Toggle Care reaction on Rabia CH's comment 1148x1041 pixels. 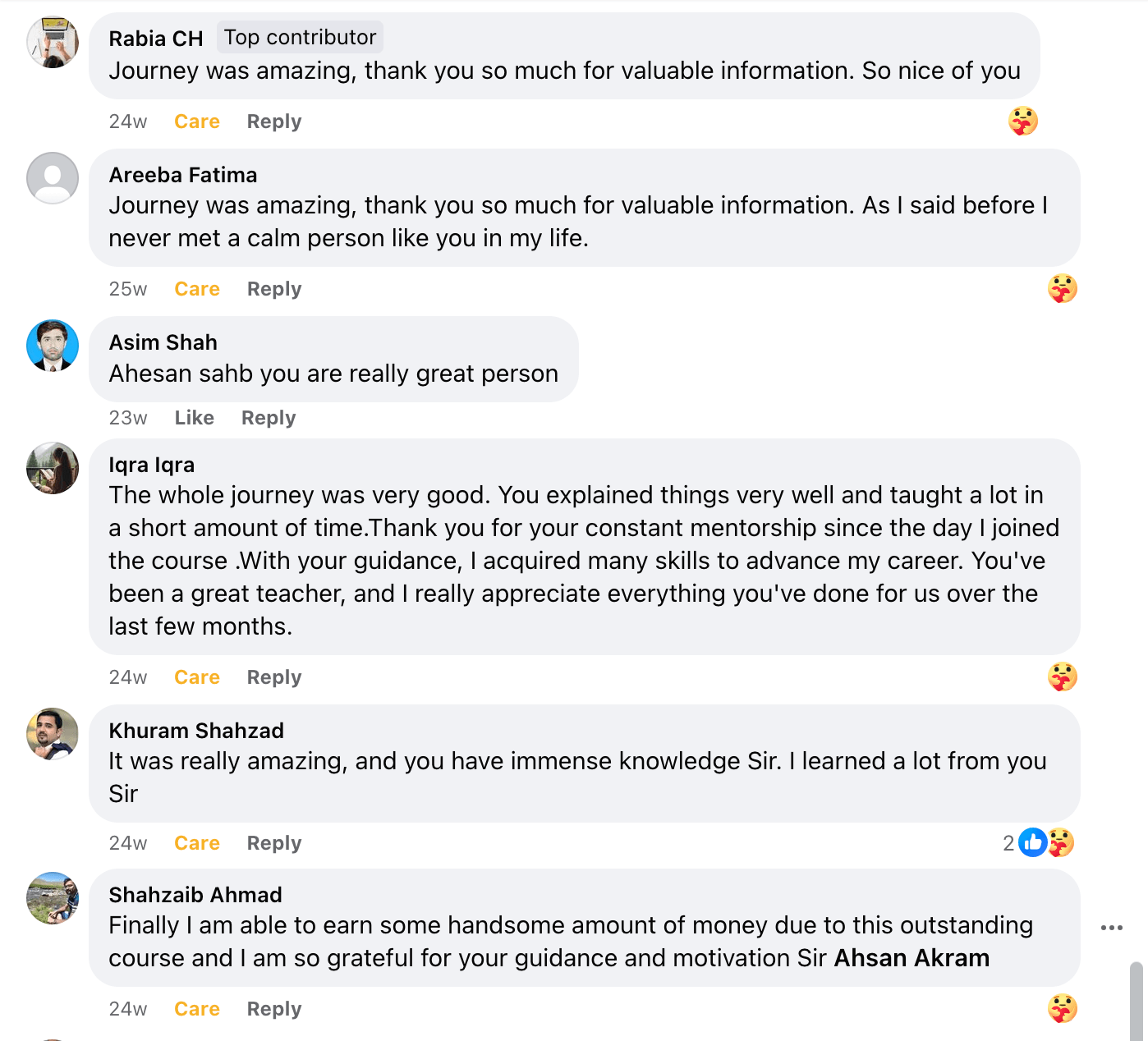(x=197, y=122)
